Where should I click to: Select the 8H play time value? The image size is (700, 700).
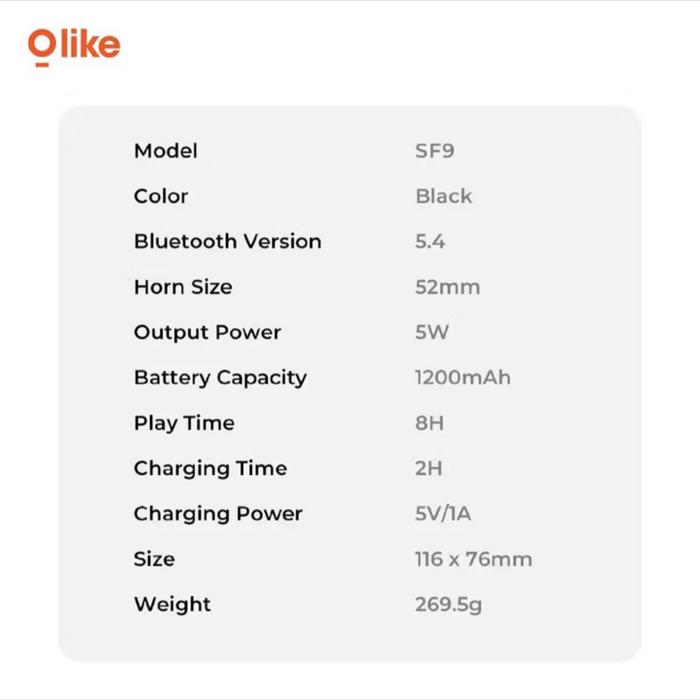click(429, 423)
